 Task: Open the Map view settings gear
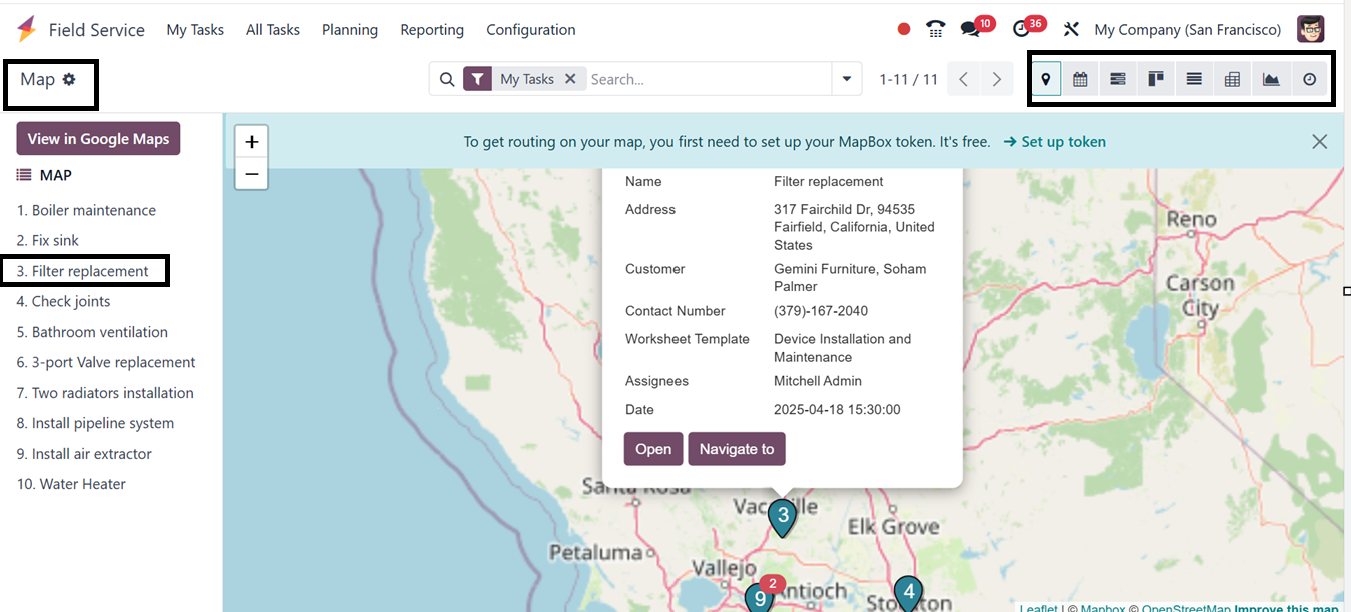point(69,79)
